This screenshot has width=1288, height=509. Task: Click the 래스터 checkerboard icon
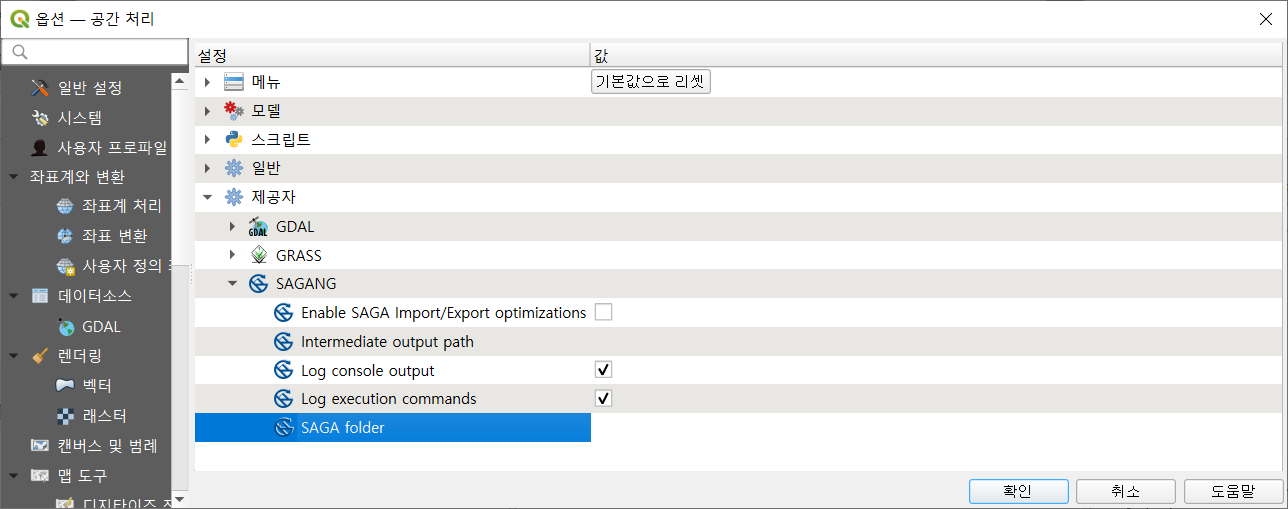click(65, 416)
